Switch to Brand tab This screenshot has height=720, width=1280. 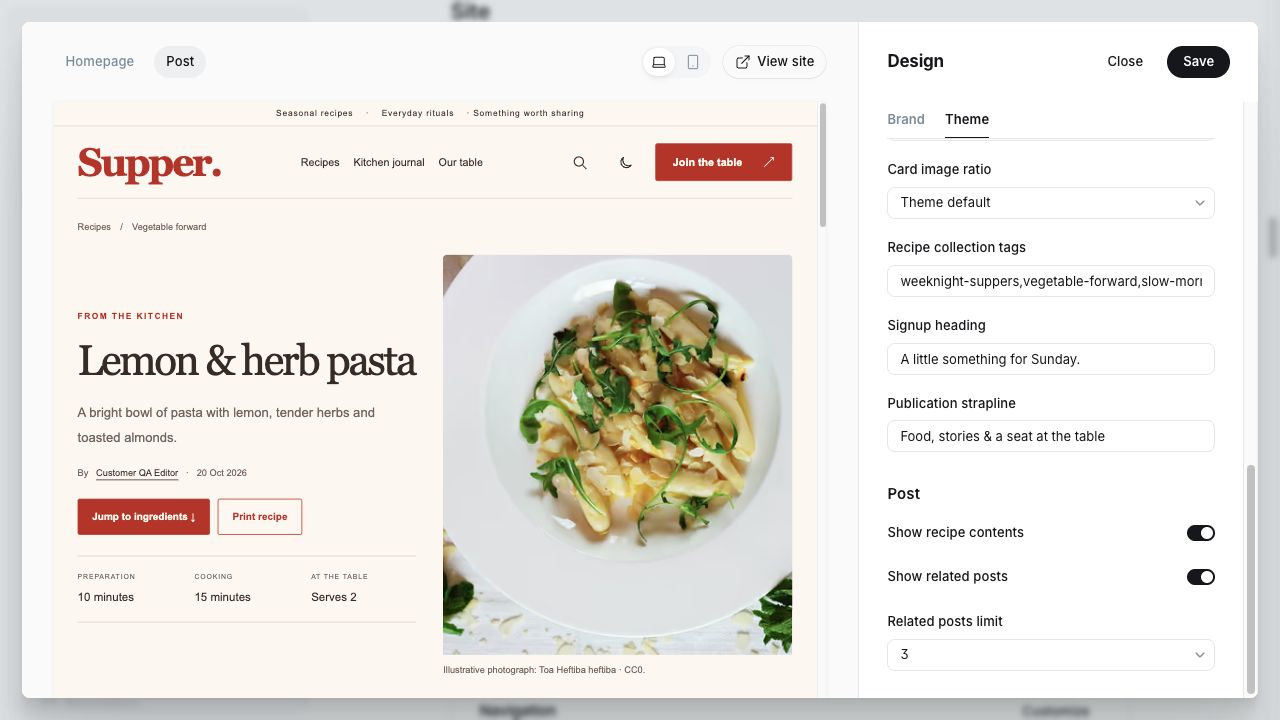[906, 119]
